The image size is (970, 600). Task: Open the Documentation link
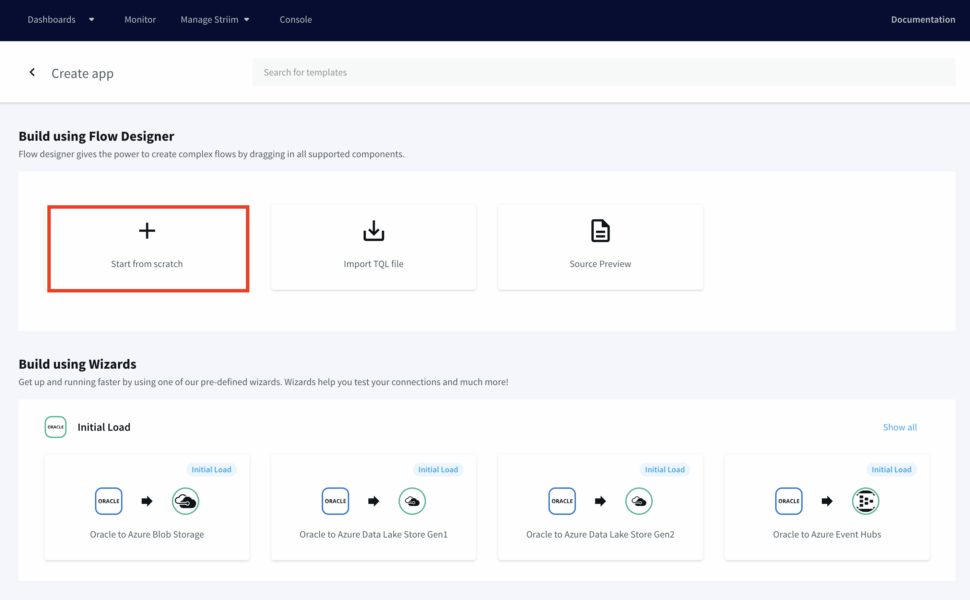click(x=922, y=18)
